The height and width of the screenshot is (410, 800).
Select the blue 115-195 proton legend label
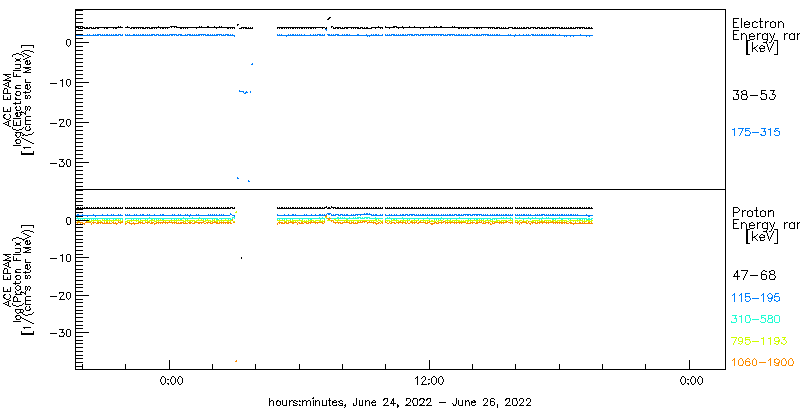pos(756,298)
